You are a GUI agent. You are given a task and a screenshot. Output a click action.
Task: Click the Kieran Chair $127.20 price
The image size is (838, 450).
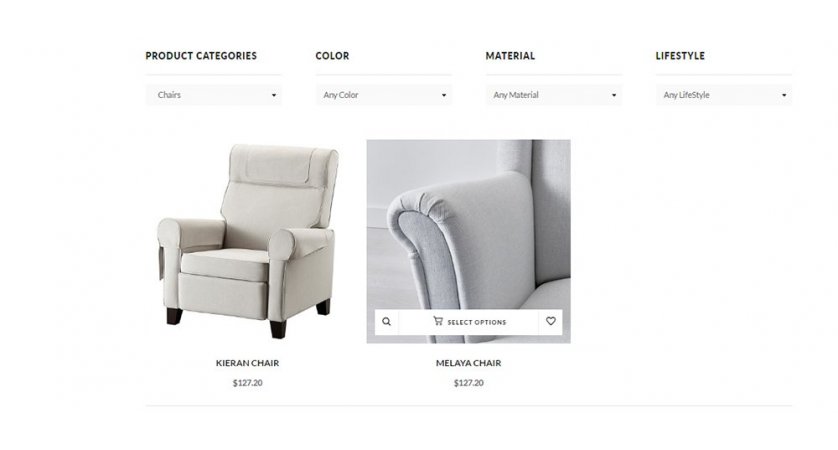247,383
